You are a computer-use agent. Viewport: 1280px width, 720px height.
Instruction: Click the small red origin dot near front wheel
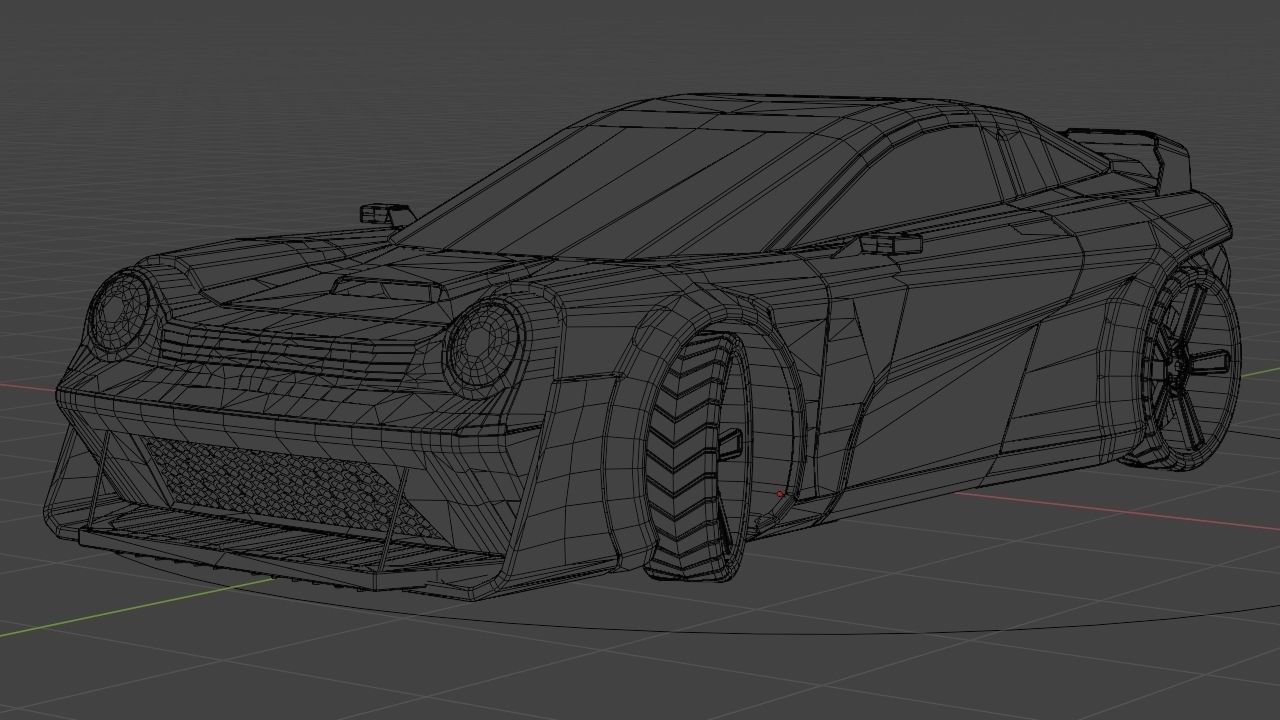pos(780,493)
